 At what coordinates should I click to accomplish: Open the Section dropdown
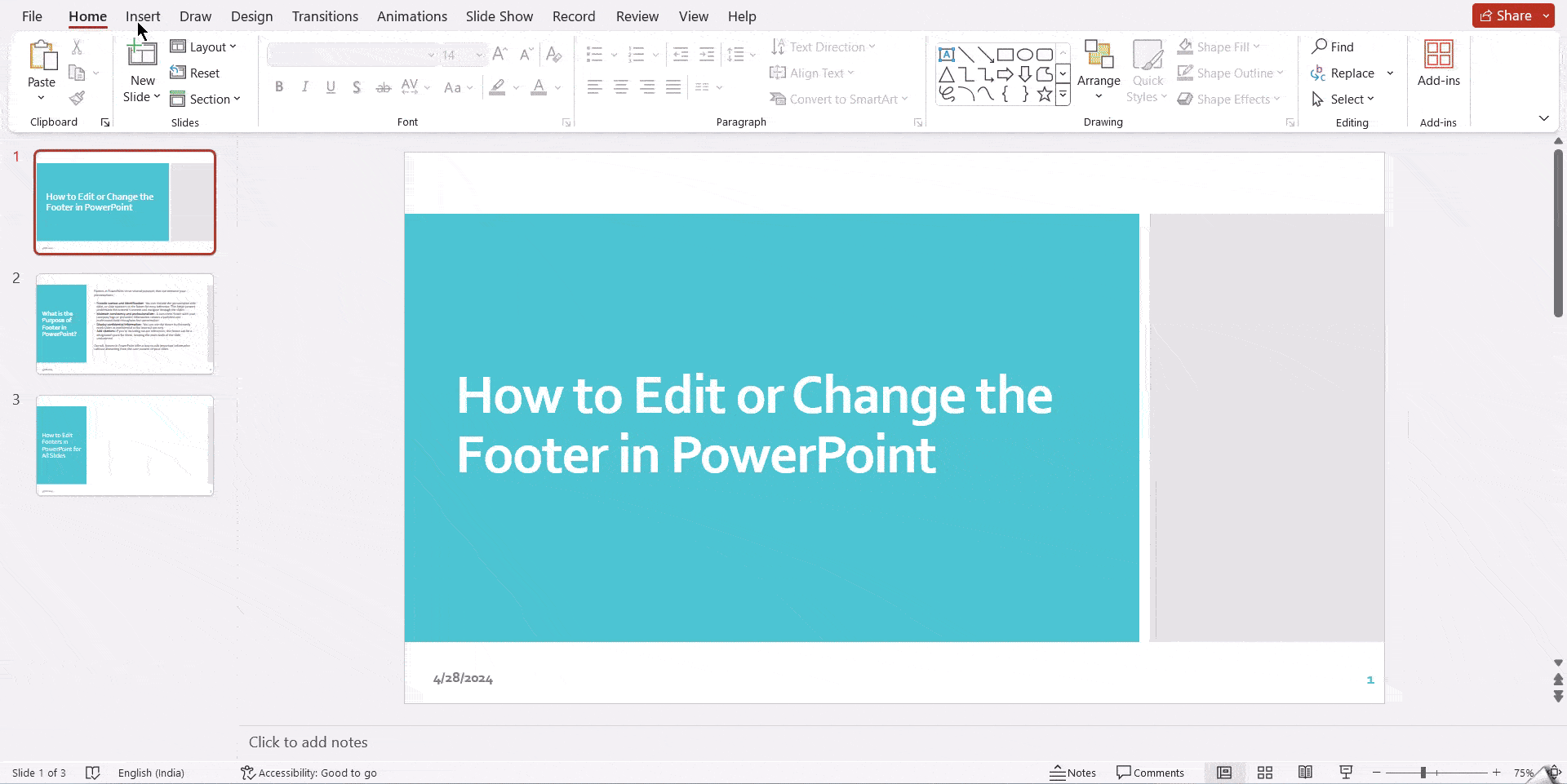[206, 100]
